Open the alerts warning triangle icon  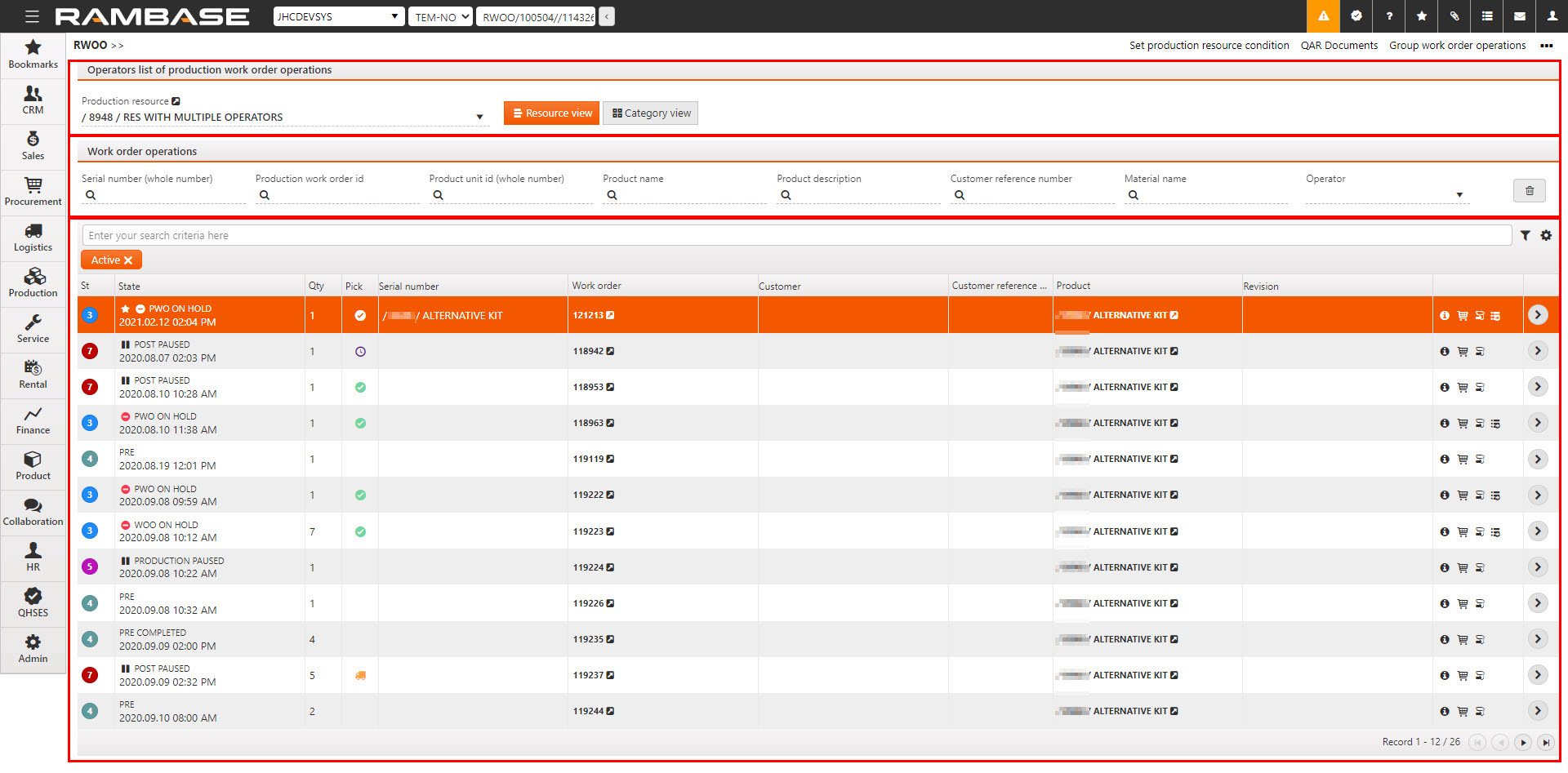pos(1323,16)
